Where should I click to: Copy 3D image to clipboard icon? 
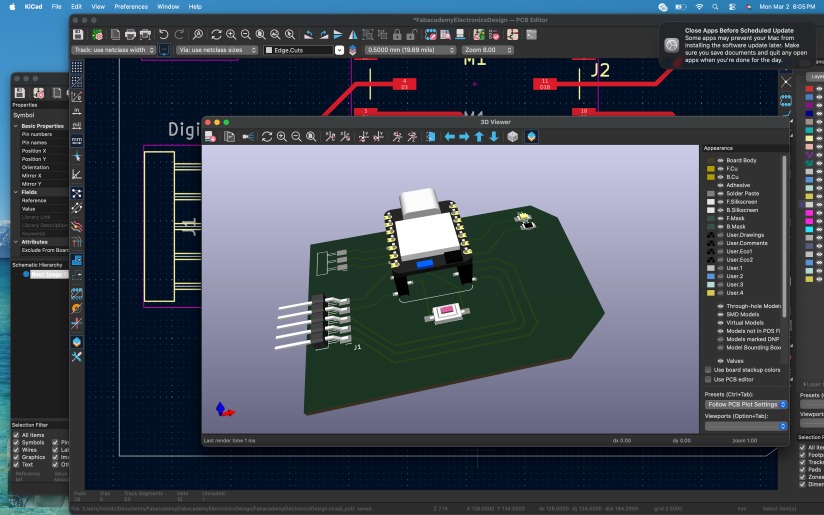[229, 136]
